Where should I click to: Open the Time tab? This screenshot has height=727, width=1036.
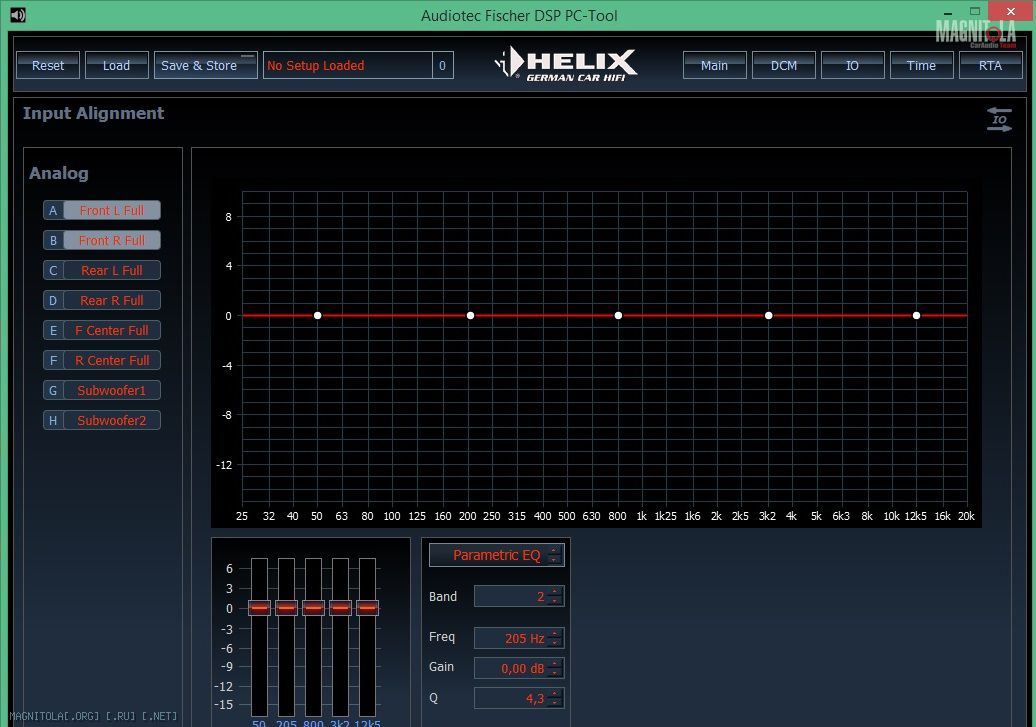(x=921, y=65)
